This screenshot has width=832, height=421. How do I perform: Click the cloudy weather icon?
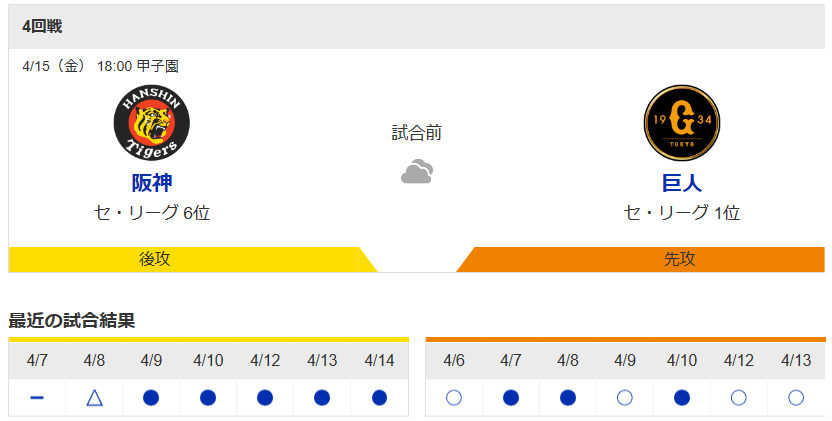(416, 172)
